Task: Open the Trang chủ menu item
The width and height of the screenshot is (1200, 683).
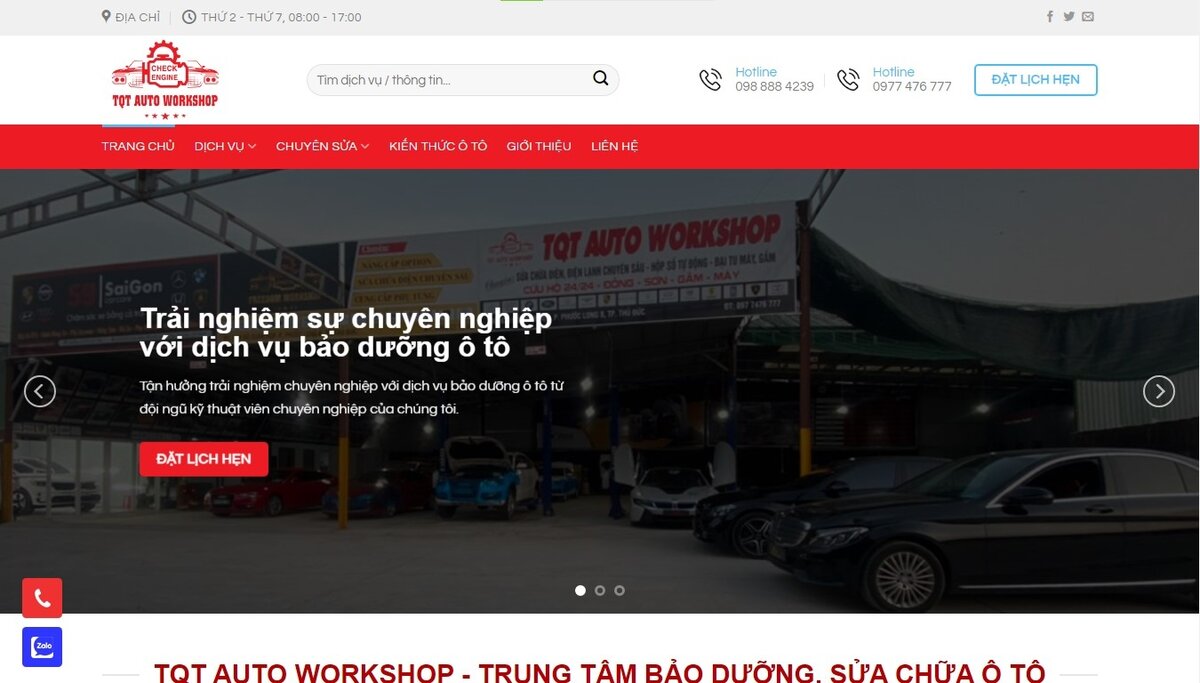Action: click(138, 146)
